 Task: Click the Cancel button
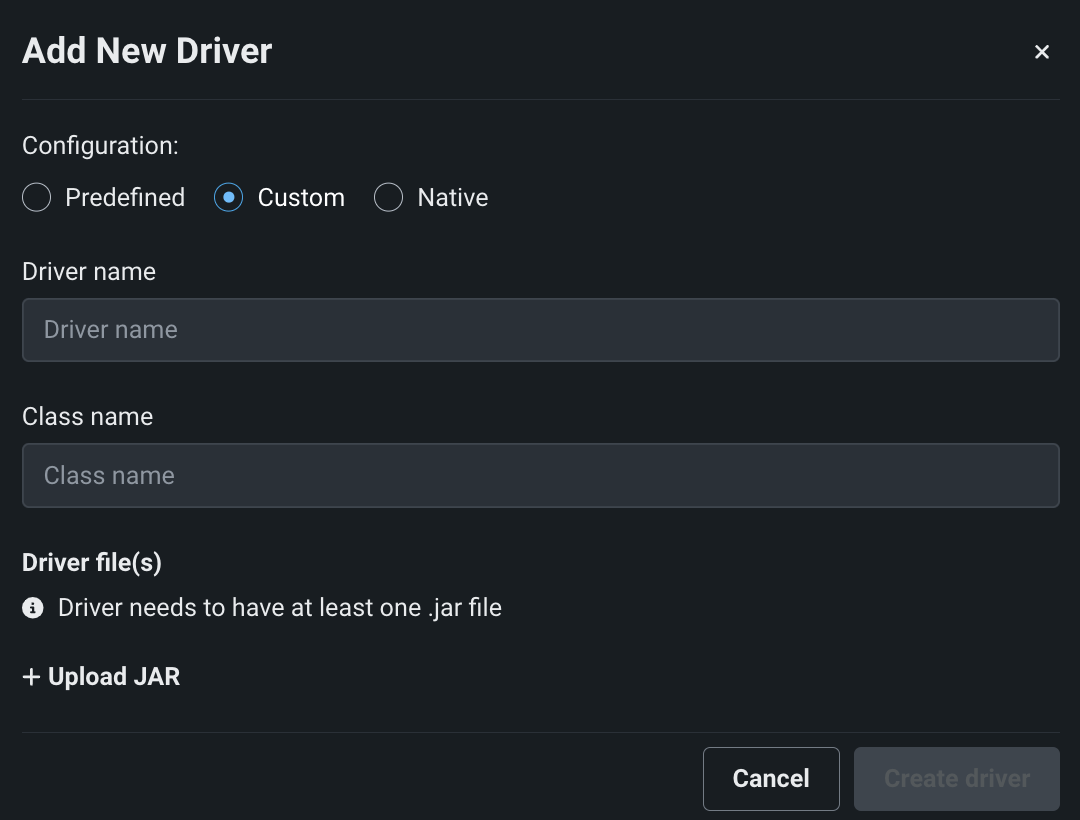click(x=771, y=778)
